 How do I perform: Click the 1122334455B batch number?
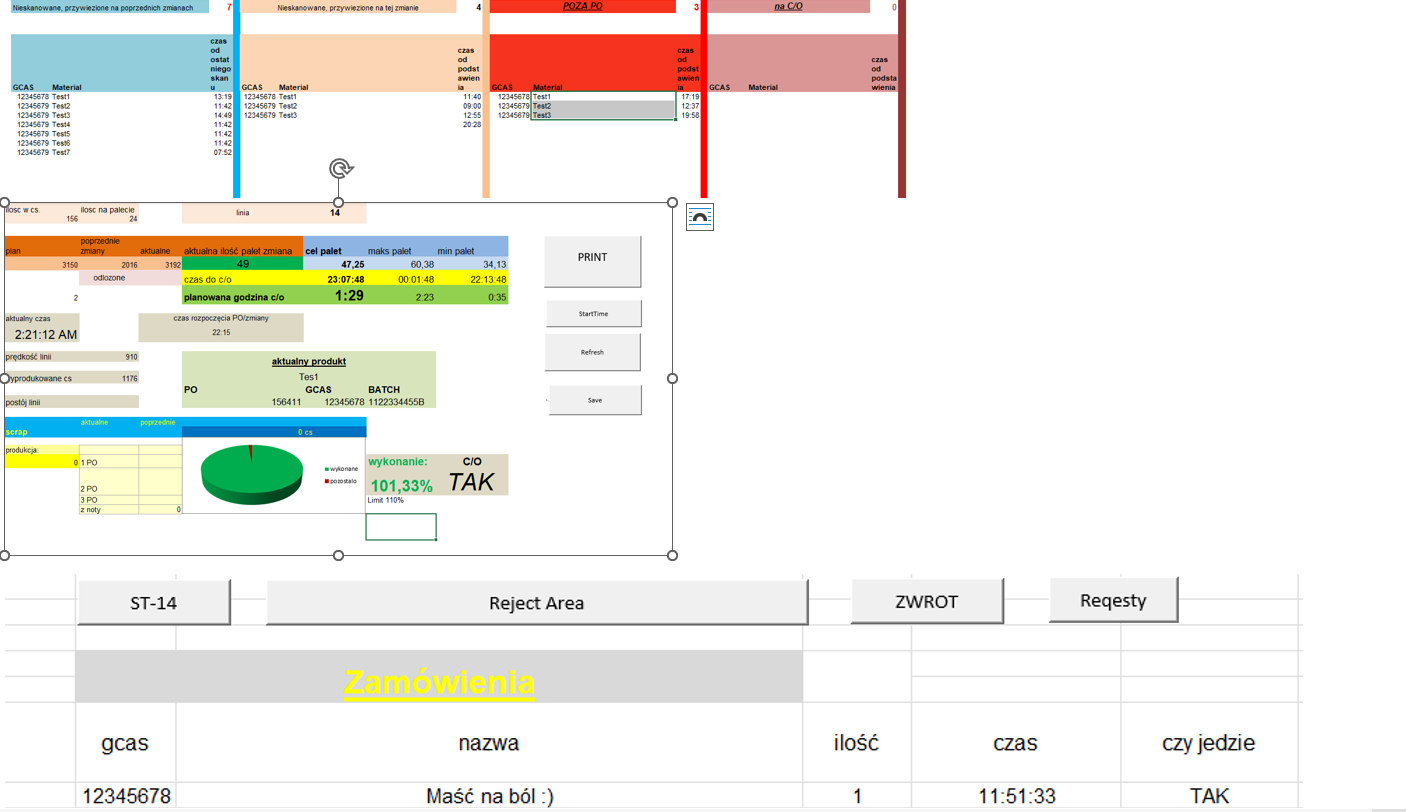(396, 402)
